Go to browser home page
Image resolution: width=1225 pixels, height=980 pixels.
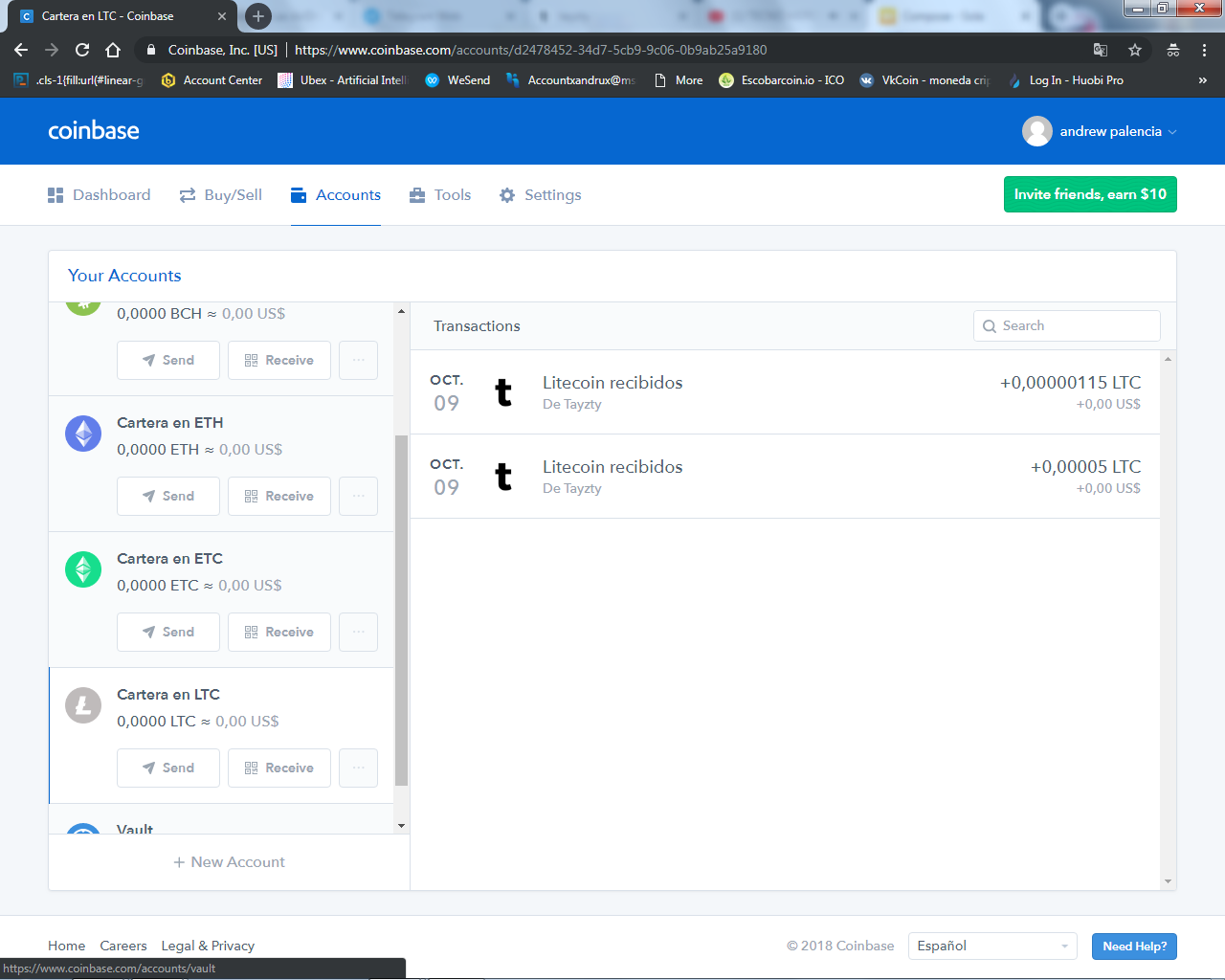tap(113, 50)
